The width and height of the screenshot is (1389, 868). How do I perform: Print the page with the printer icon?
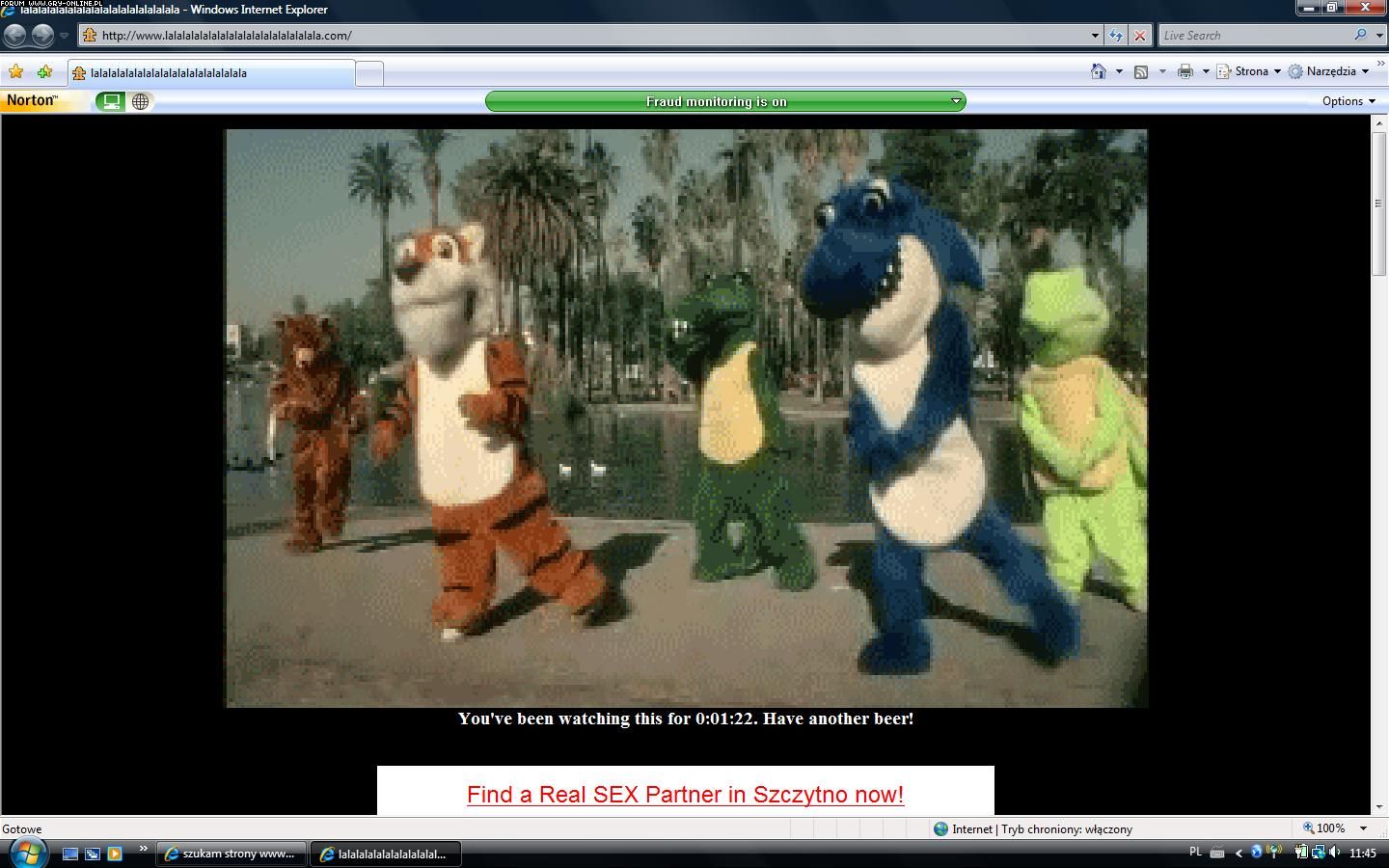tap(1185, 71)
